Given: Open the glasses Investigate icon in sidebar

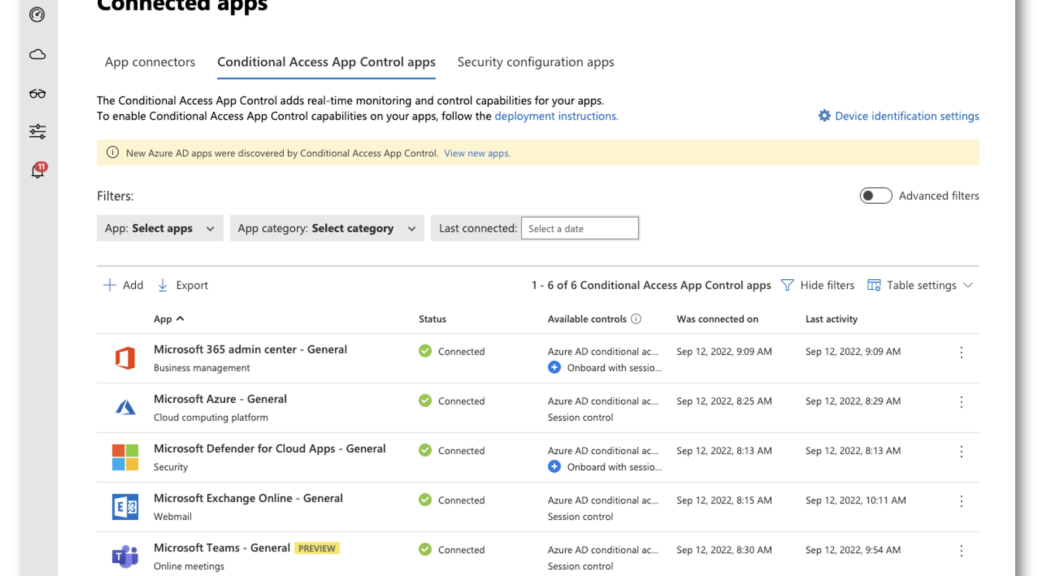Looking at the screenshot, I should pyautogui.click(x=37, y=93).
